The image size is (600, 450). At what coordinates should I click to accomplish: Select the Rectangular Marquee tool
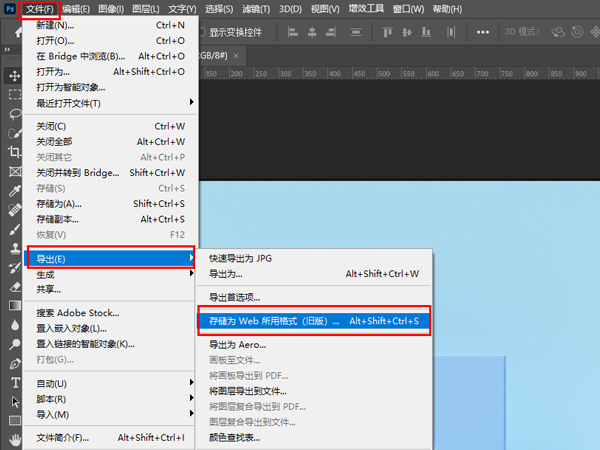15,95
